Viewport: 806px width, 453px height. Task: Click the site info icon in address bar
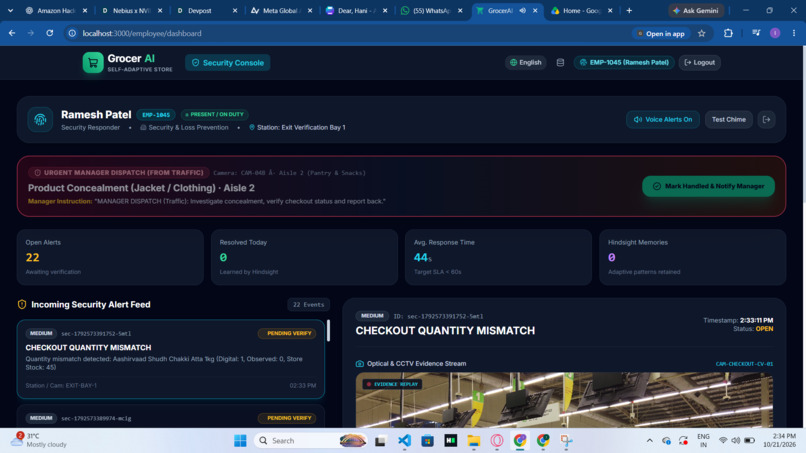(x=72, y=33)
